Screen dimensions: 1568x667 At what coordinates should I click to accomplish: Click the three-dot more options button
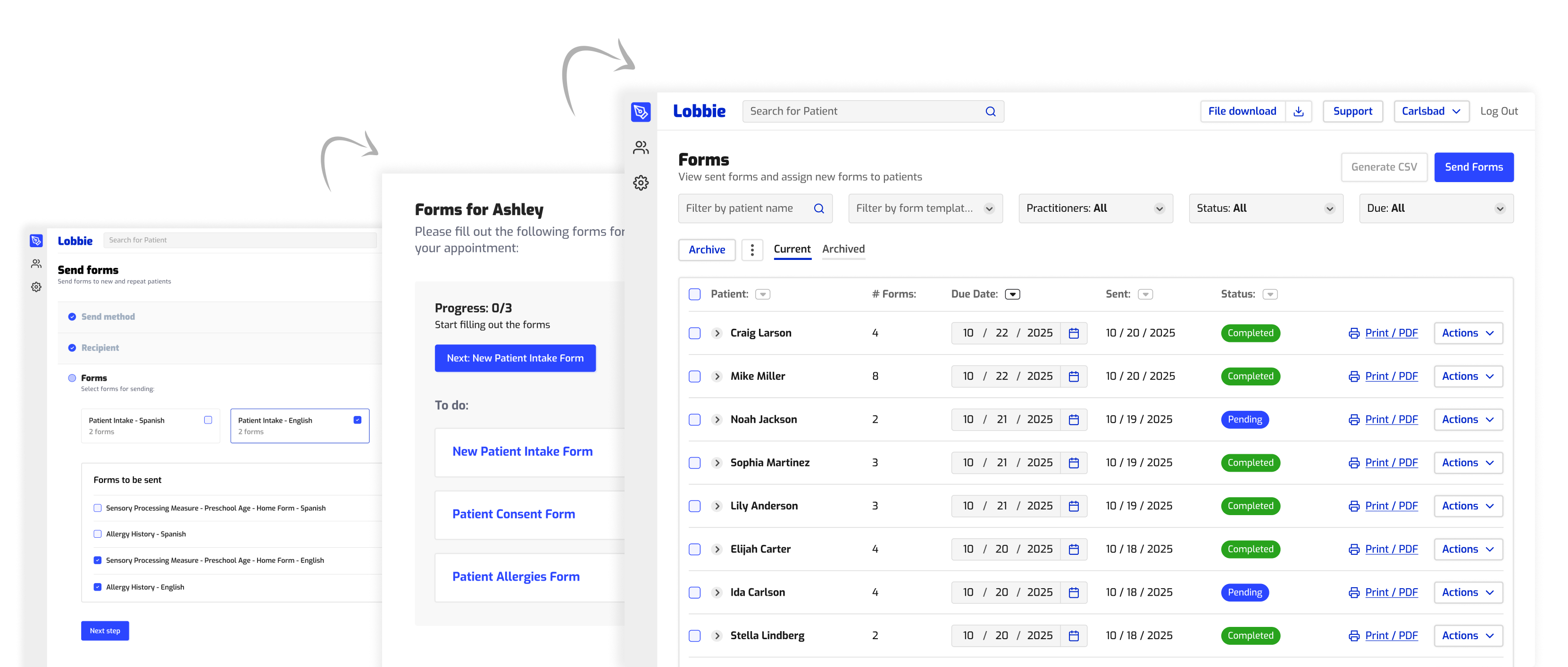click(x=752, y=250)
